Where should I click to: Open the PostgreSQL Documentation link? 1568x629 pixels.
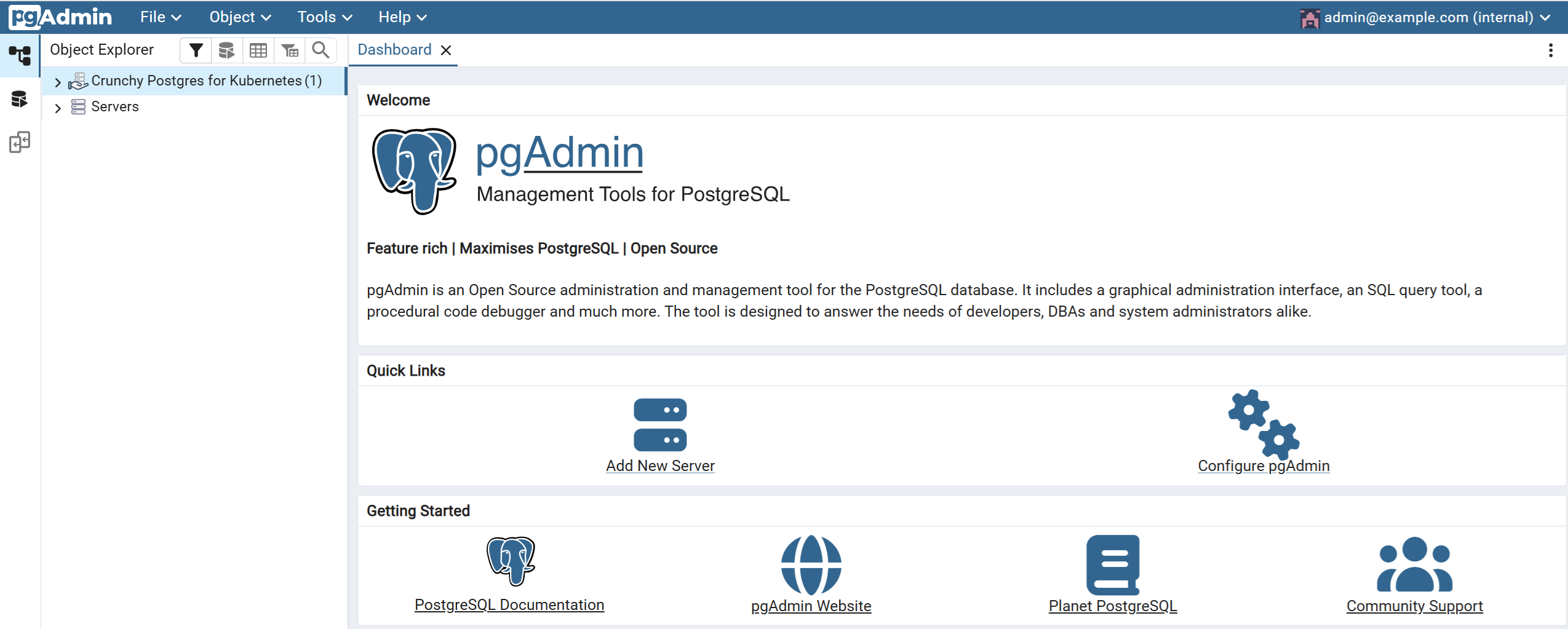(509, 604)
